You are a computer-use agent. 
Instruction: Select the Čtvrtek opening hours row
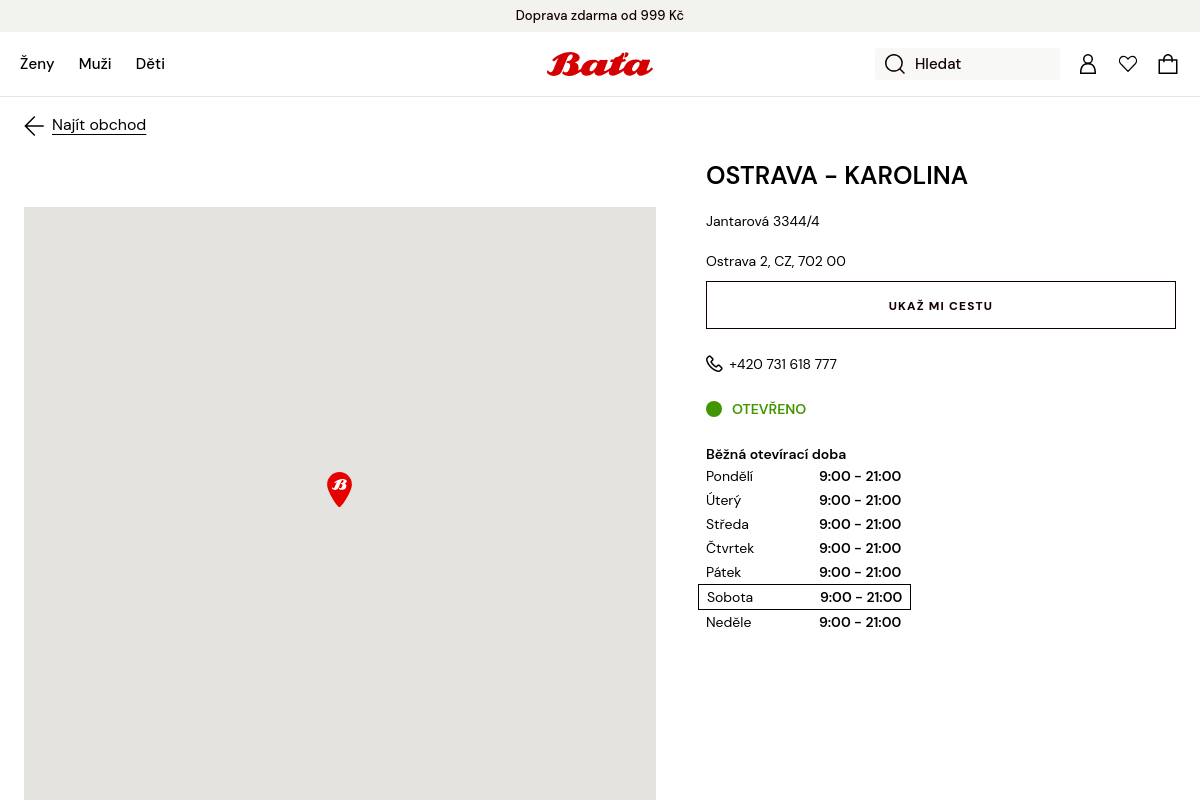[804, 548]
